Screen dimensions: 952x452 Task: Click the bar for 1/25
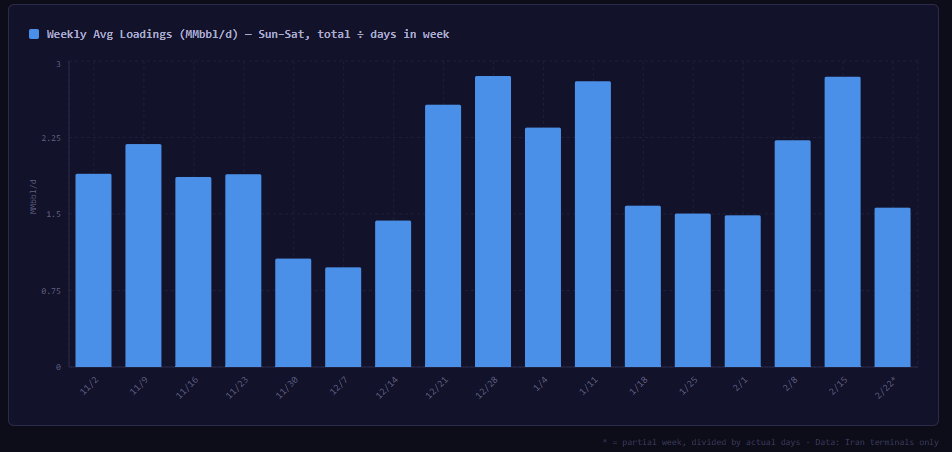(x=693, y=290)
